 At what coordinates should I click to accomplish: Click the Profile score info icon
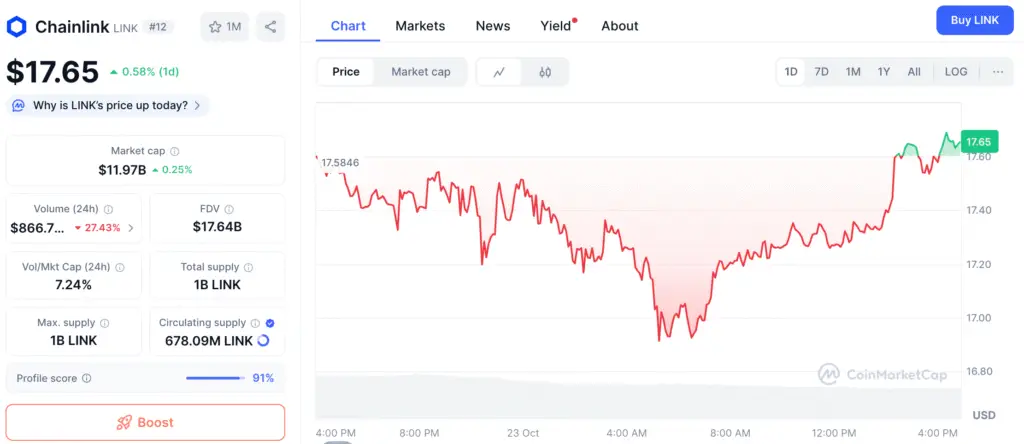coord(87,378)
